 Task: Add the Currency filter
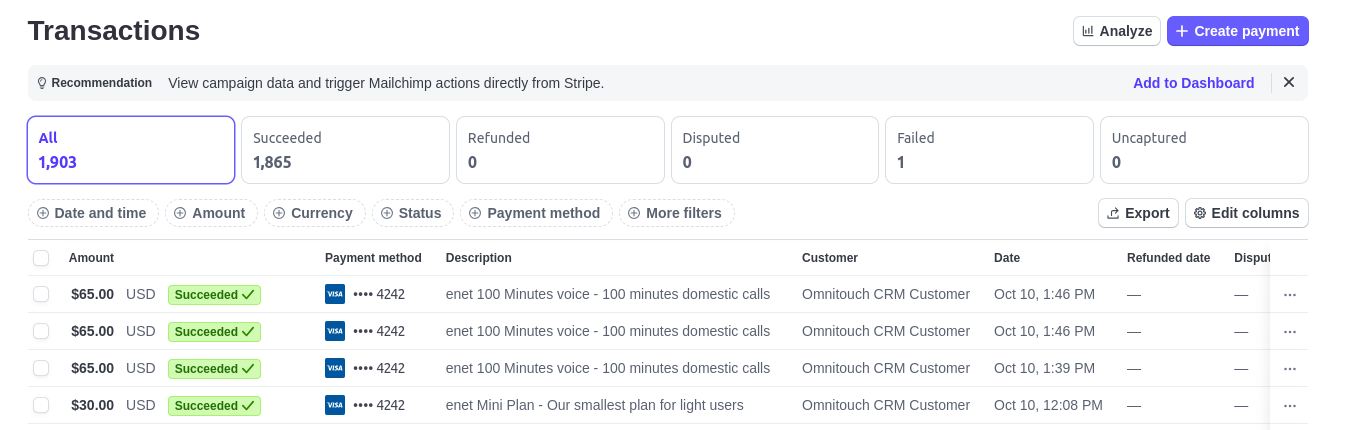312,213
